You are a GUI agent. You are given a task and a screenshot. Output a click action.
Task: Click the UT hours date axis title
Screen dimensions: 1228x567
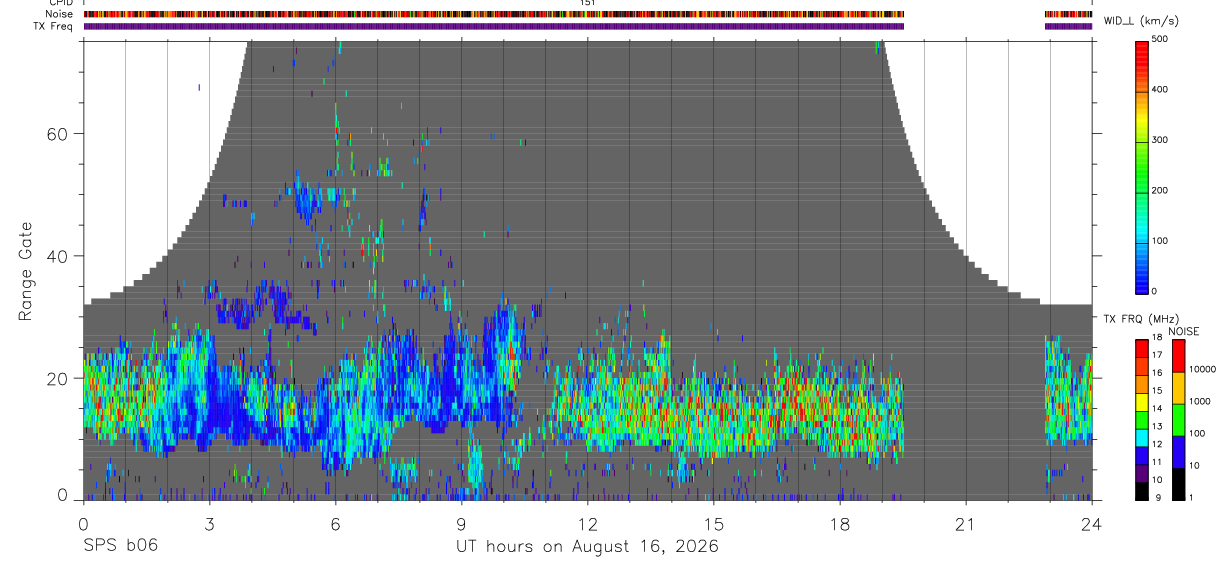[x=587, y=546]
